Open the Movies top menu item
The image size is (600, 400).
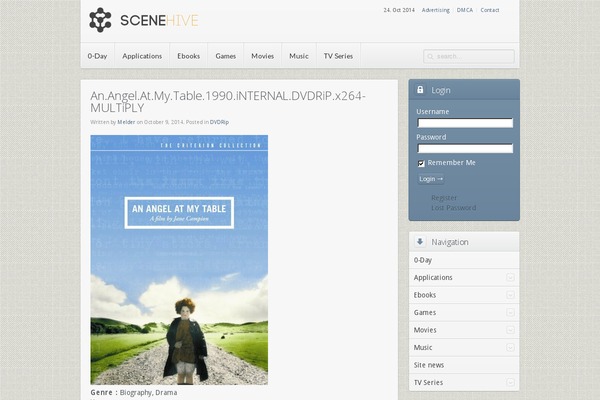tap(262, 56)
